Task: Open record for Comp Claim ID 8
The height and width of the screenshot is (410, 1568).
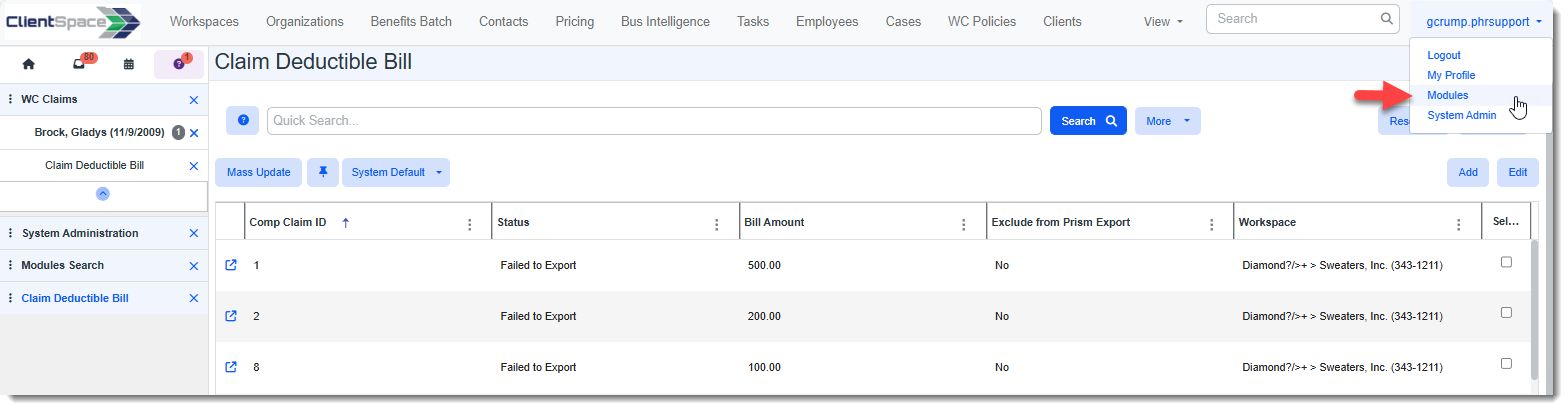Action: [x=231, y=367]
